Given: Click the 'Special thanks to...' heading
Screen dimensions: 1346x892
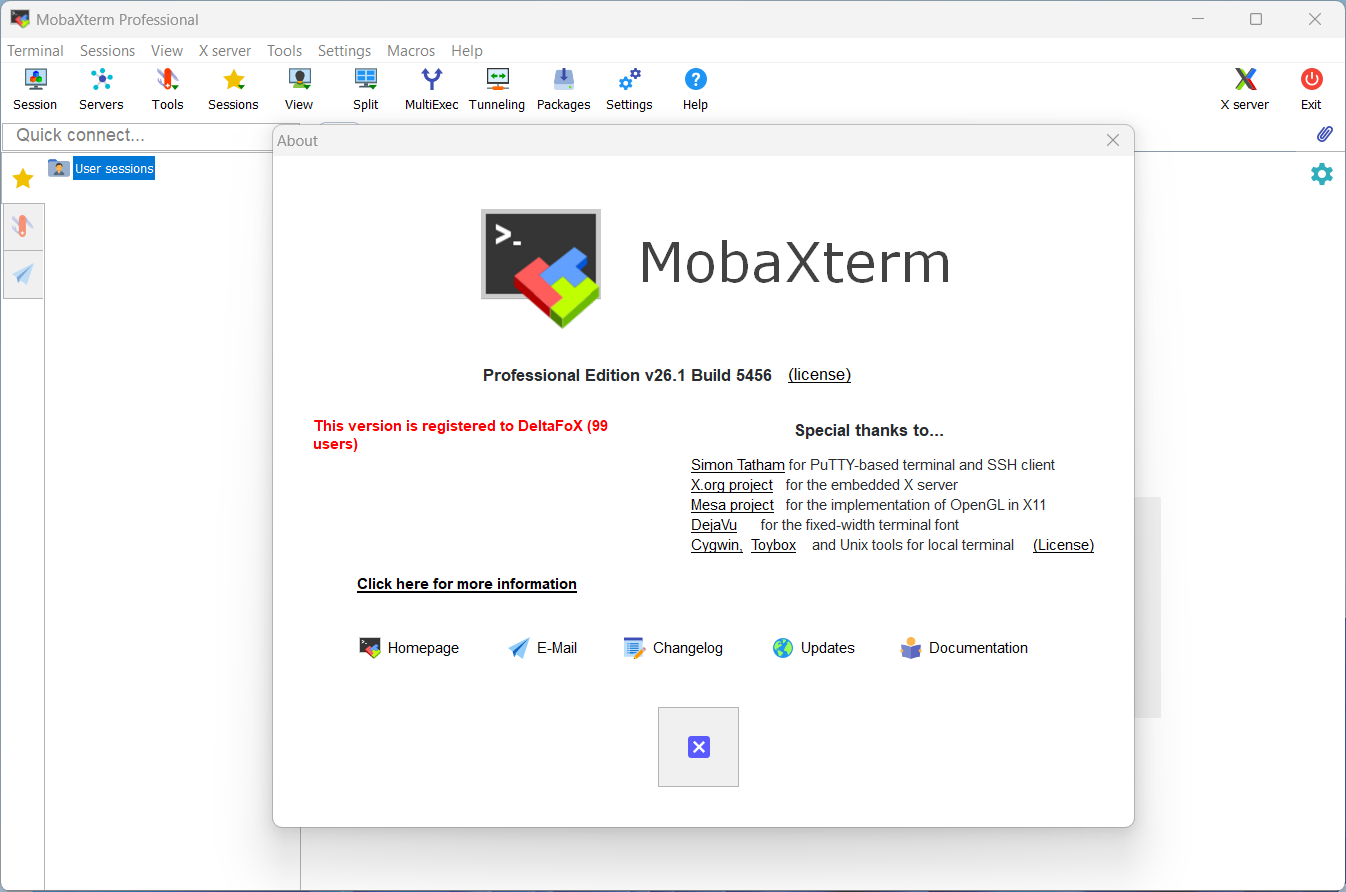Looking at the screenshot, I should 869,431.
